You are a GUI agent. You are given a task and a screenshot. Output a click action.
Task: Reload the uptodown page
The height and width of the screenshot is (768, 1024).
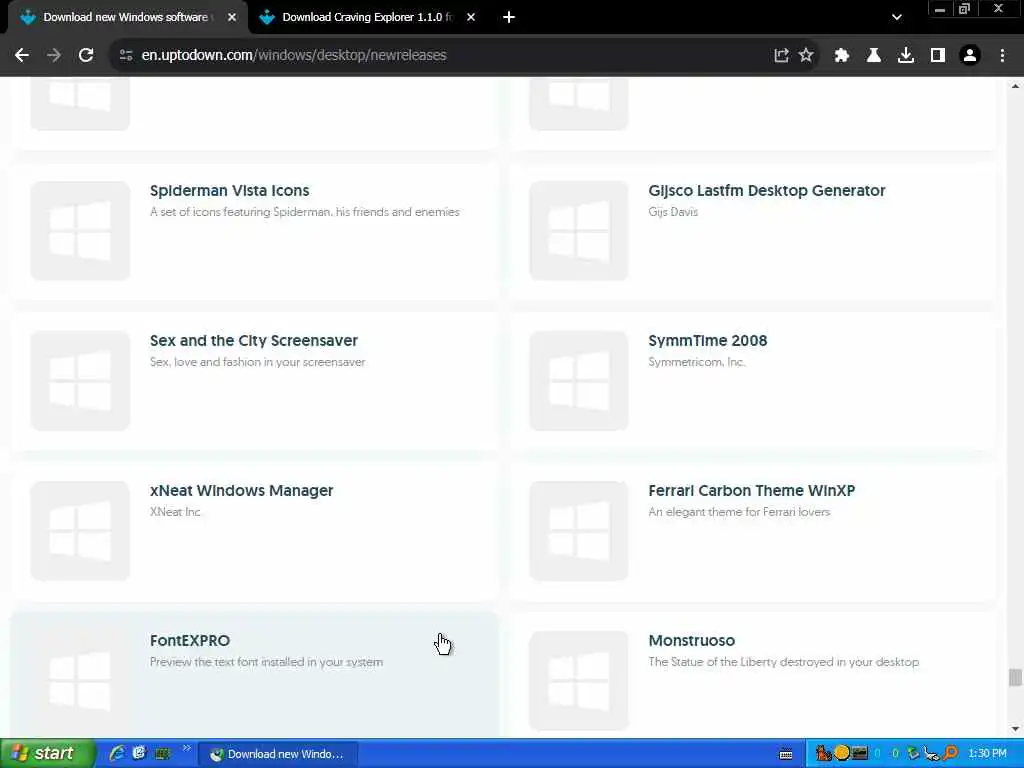(x=86, y=56)
